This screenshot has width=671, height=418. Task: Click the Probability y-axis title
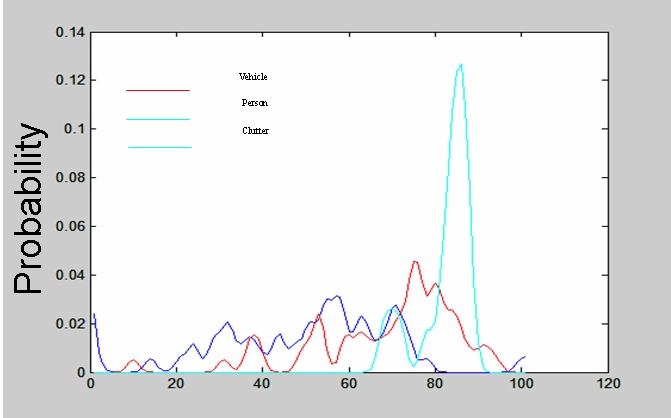(31, 208)
